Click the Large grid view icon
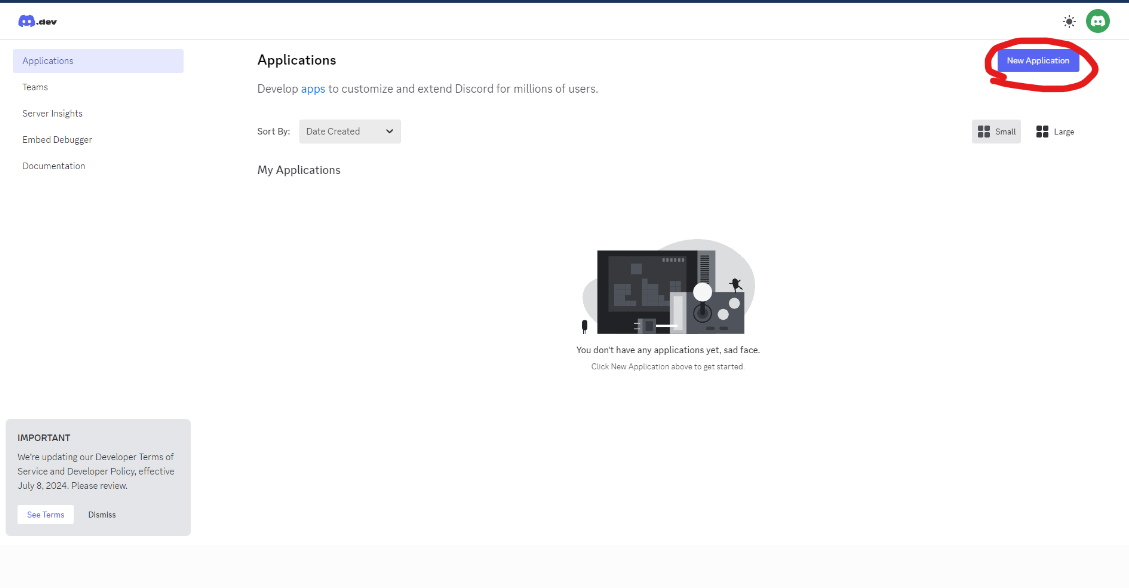Screen dimensions: 1129x588 [x=1042, y=132]
